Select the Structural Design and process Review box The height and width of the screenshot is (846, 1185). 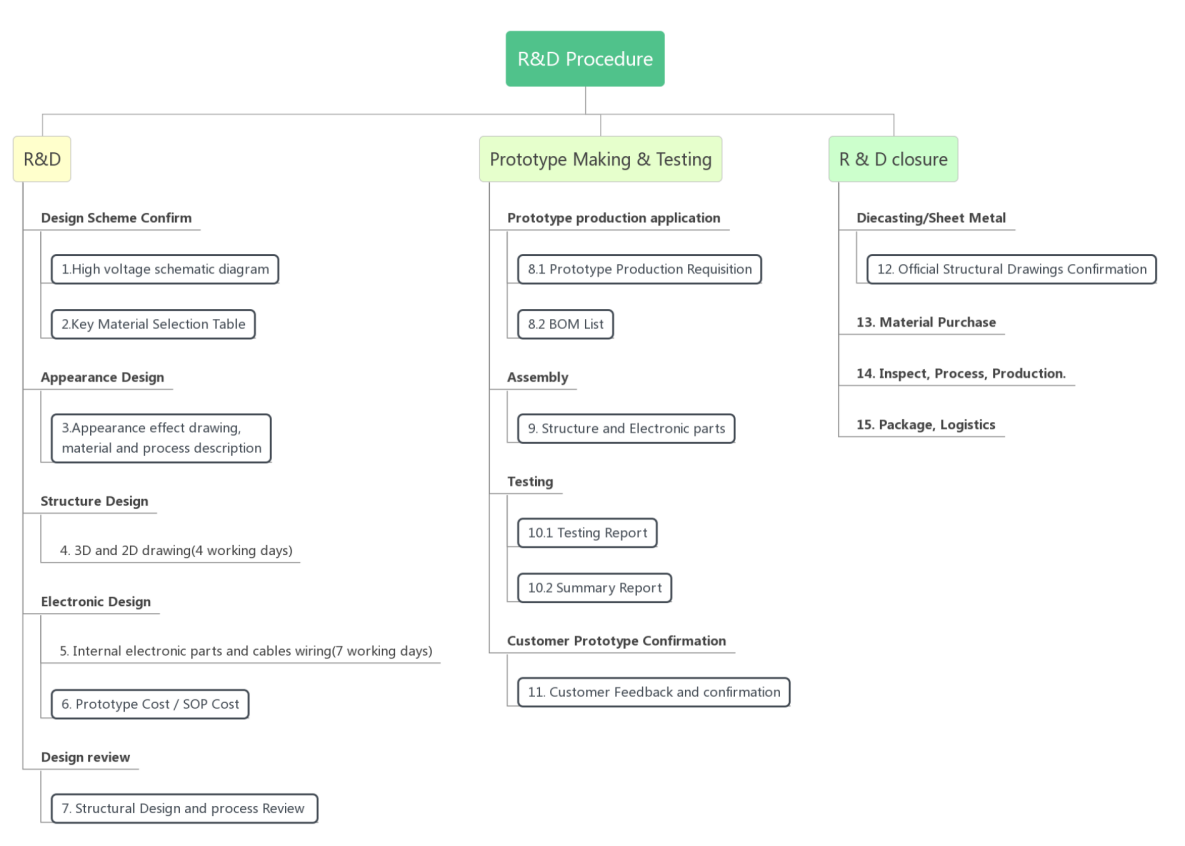click(x=184, y=808)
